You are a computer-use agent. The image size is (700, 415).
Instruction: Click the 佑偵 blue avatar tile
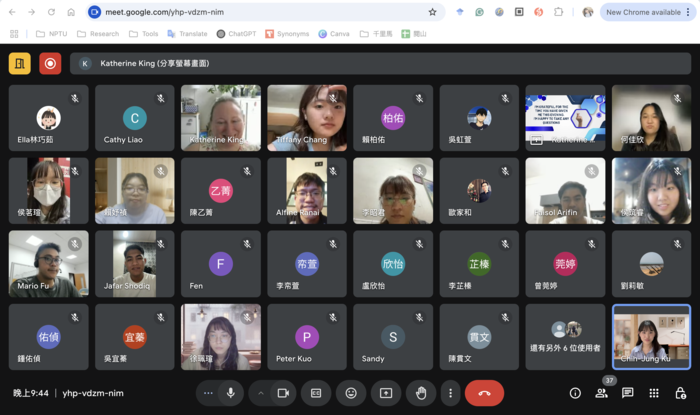48,337
